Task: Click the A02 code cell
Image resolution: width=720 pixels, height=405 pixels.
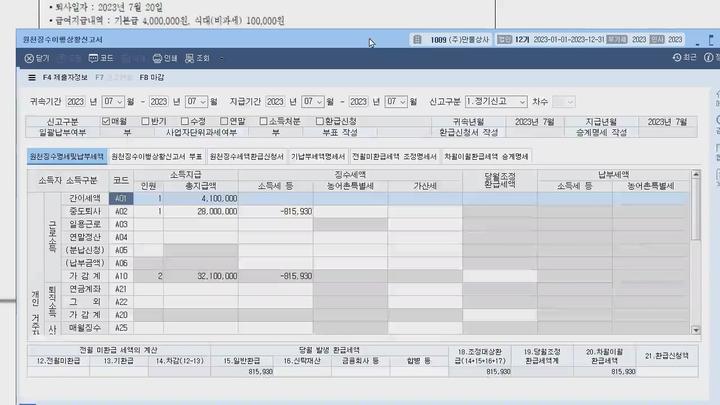Action: pos(121,211)
